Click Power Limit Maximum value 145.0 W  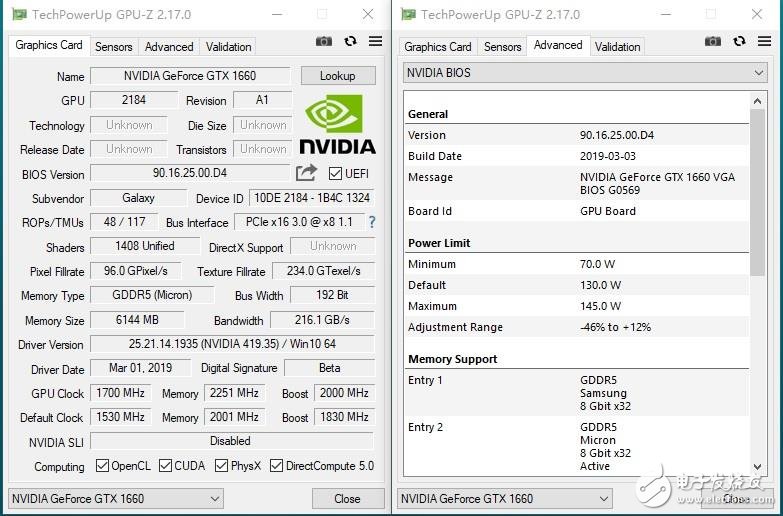pos(600,306)
